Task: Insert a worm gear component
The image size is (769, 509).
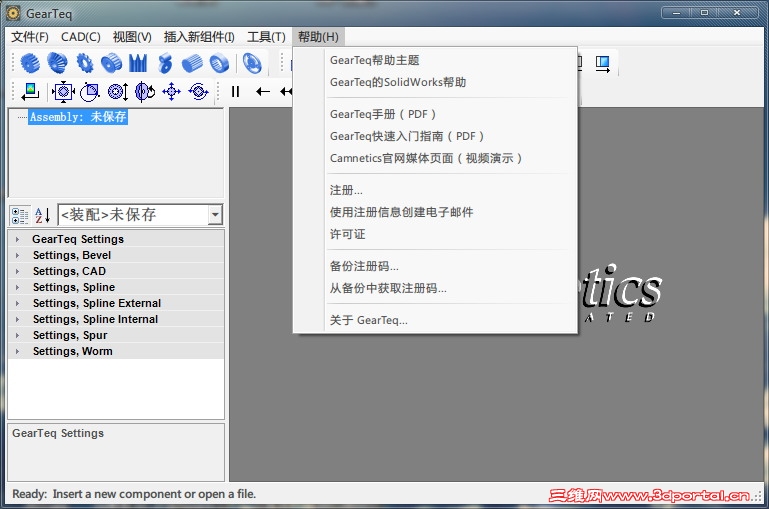Action: (x=165, y=63)
